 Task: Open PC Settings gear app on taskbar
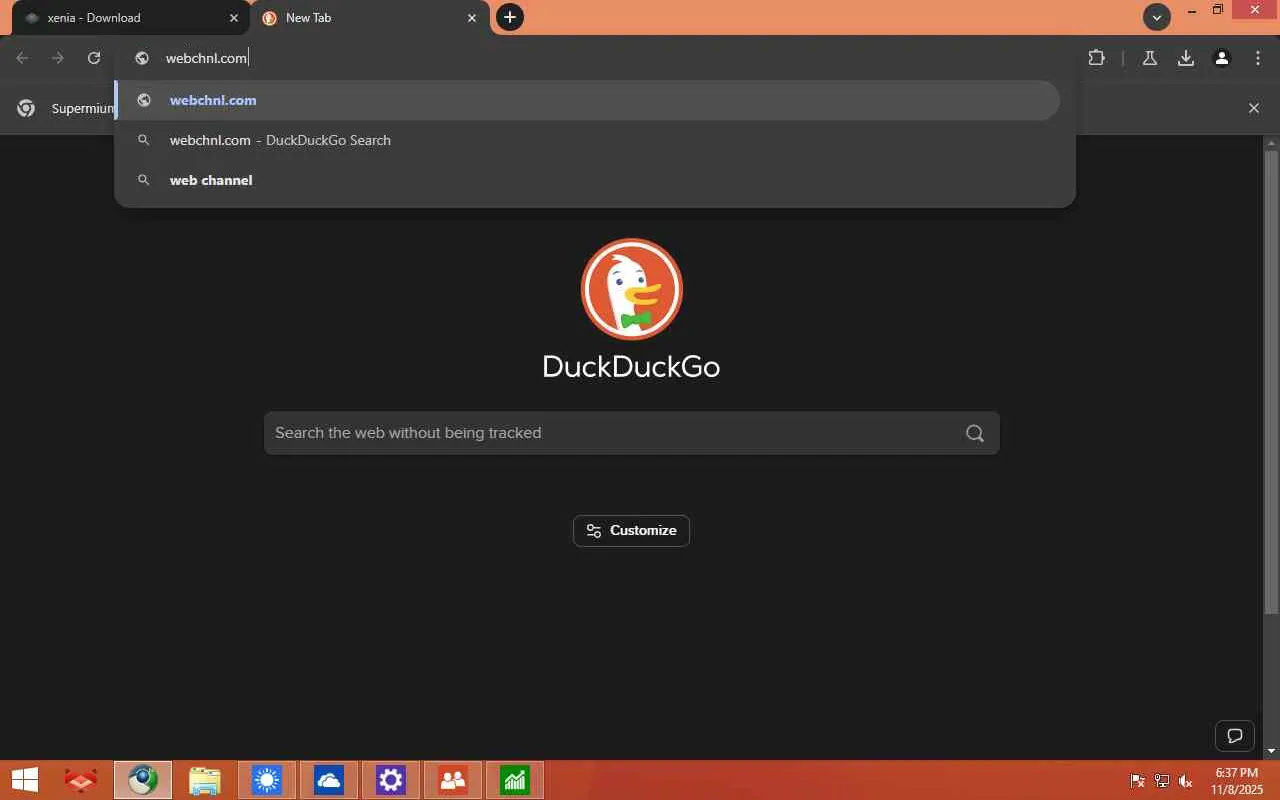click(391, 780)
